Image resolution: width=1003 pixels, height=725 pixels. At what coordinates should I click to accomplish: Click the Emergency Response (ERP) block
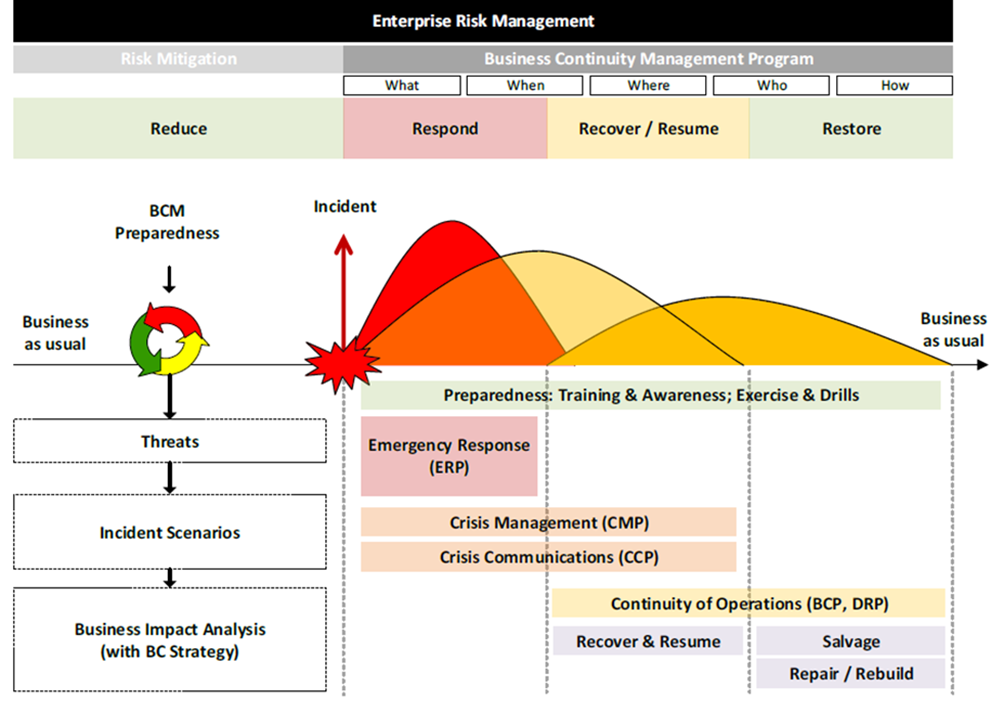(449, 456)
